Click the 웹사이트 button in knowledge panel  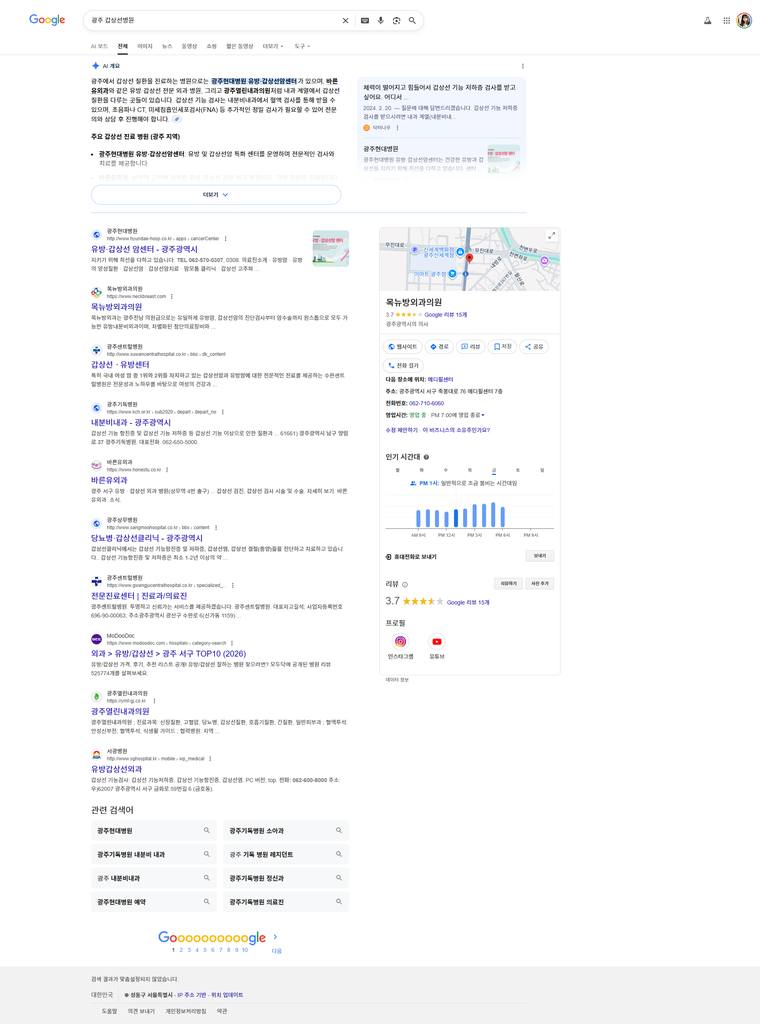coord(402,347)
